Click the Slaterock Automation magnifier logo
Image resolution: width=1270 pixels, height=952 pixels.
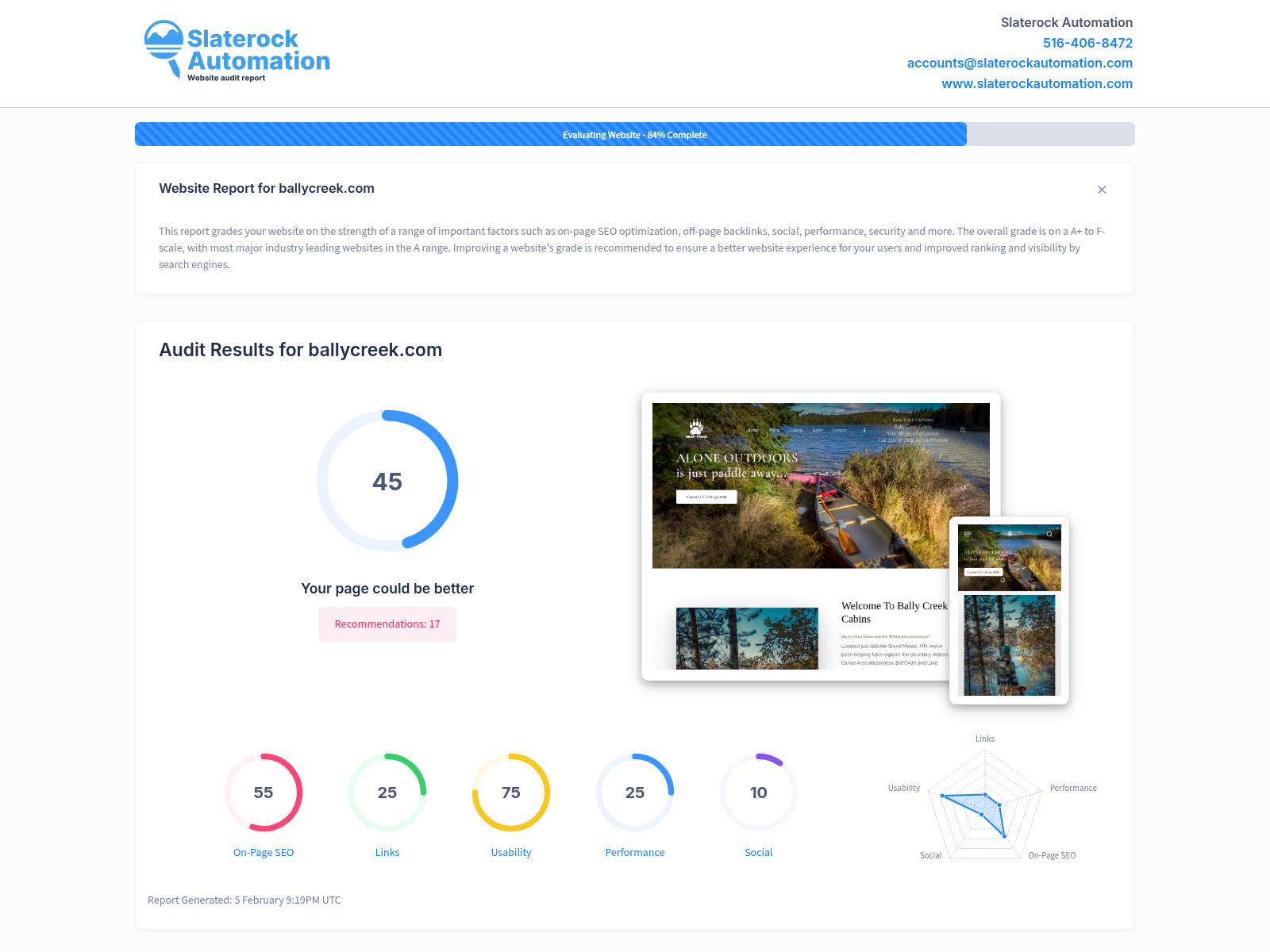pyautogui.click(x=237, y=50)
